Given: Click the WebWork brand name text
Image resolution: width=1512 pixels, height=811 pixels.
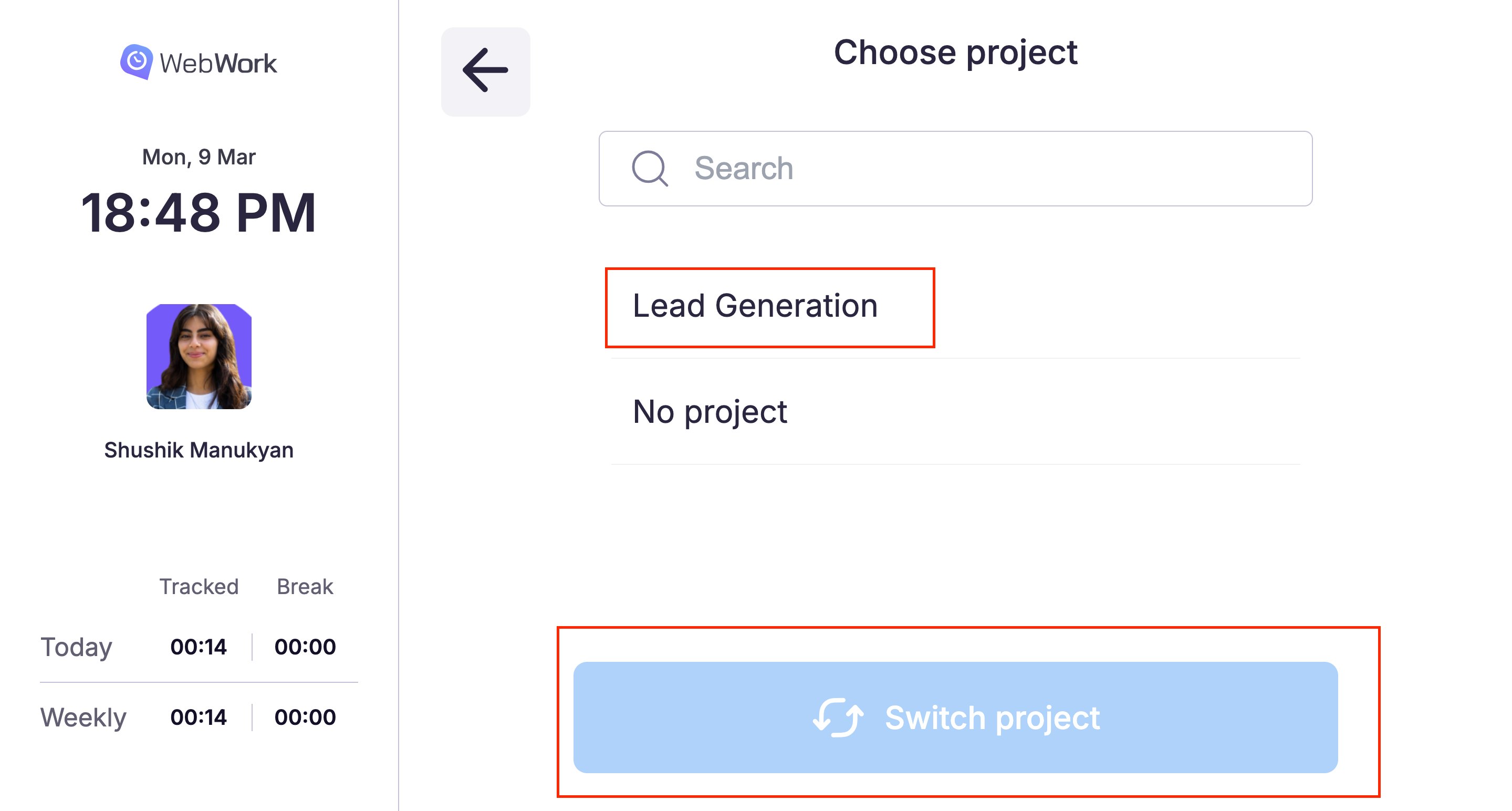Looking at the screenshot, I should pyautogui.click(x=218, y=64).
